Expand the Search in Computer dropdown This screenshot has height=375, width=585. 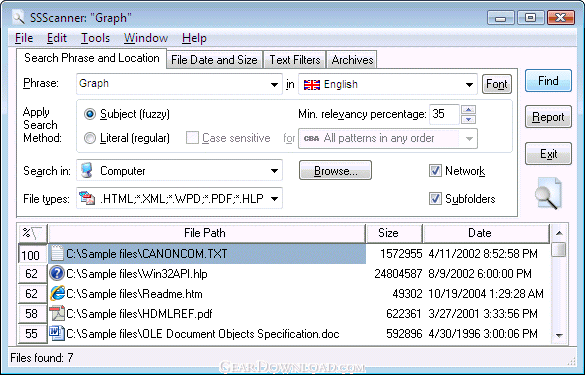tap(274, 171)
